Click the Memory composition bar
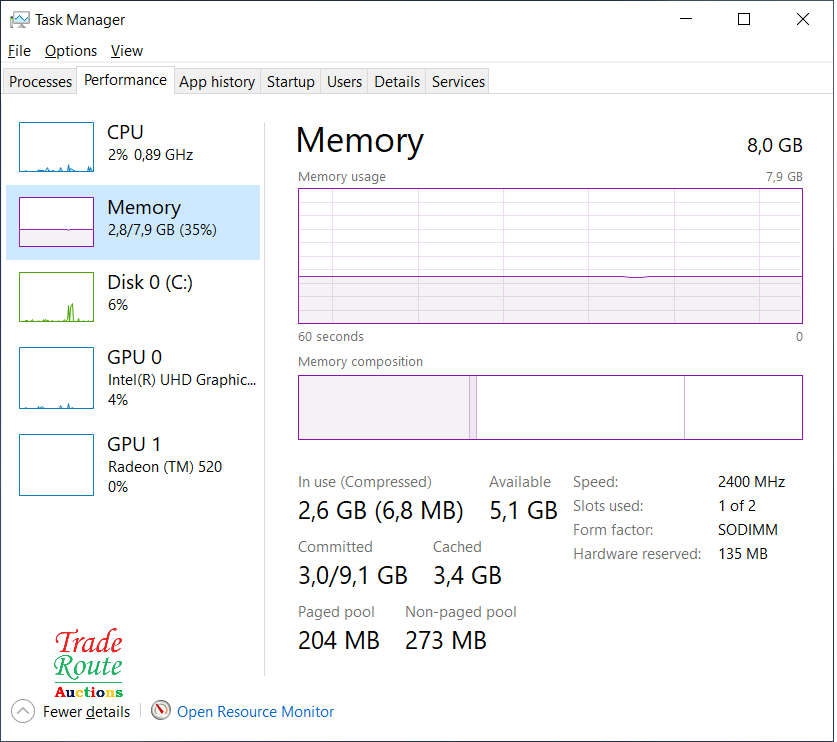Screen dimensions: 837x742 pyautogui.click(x=550, y=407)
